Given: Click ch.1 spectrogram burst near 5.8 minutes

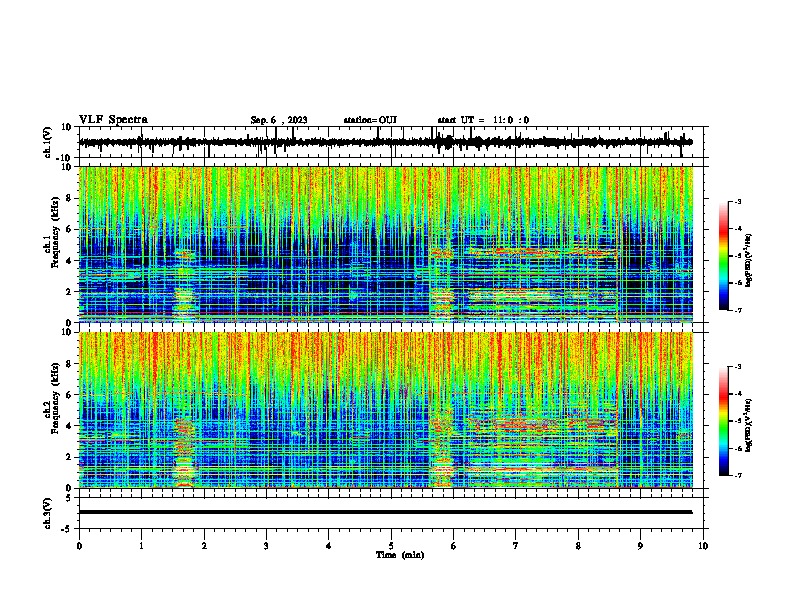Looking at the screenshot, I should point(442,284).
